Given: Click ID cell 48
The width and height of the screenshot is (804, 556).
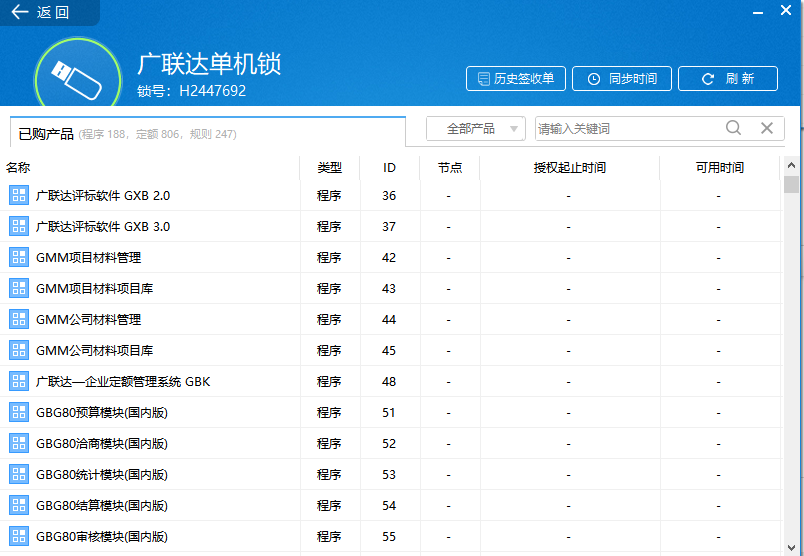Looking at the screenshot, I should click(389, 382).
